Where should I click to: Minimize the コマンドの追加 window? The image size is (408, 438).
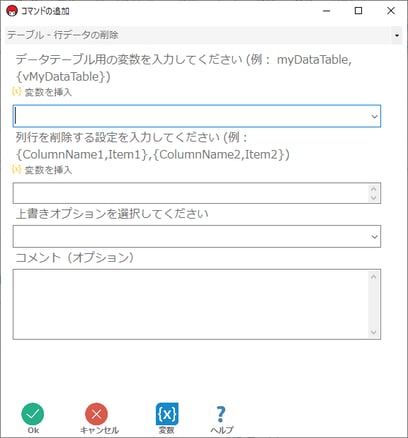pyautogui.click(x=327, y=11)
